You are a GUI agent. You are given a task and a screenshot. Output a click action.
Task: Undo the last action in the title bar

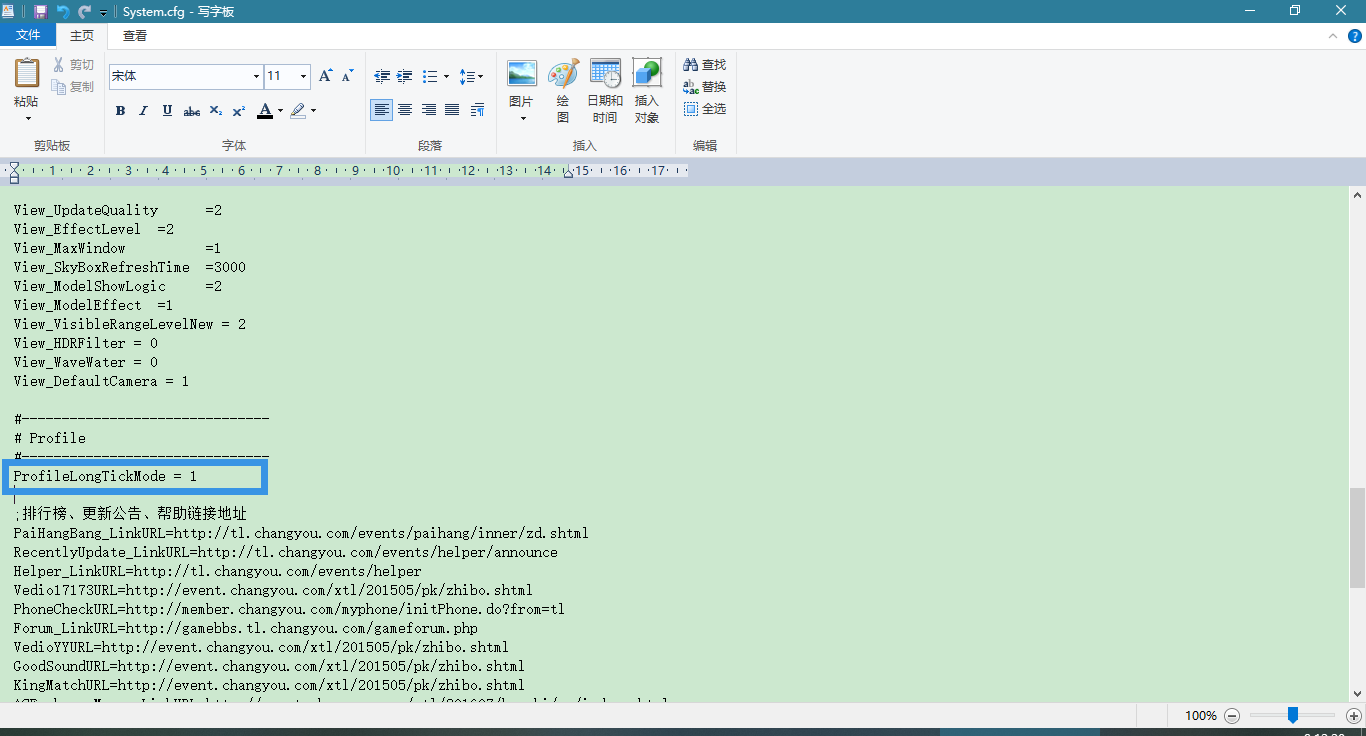pos(63,11)
